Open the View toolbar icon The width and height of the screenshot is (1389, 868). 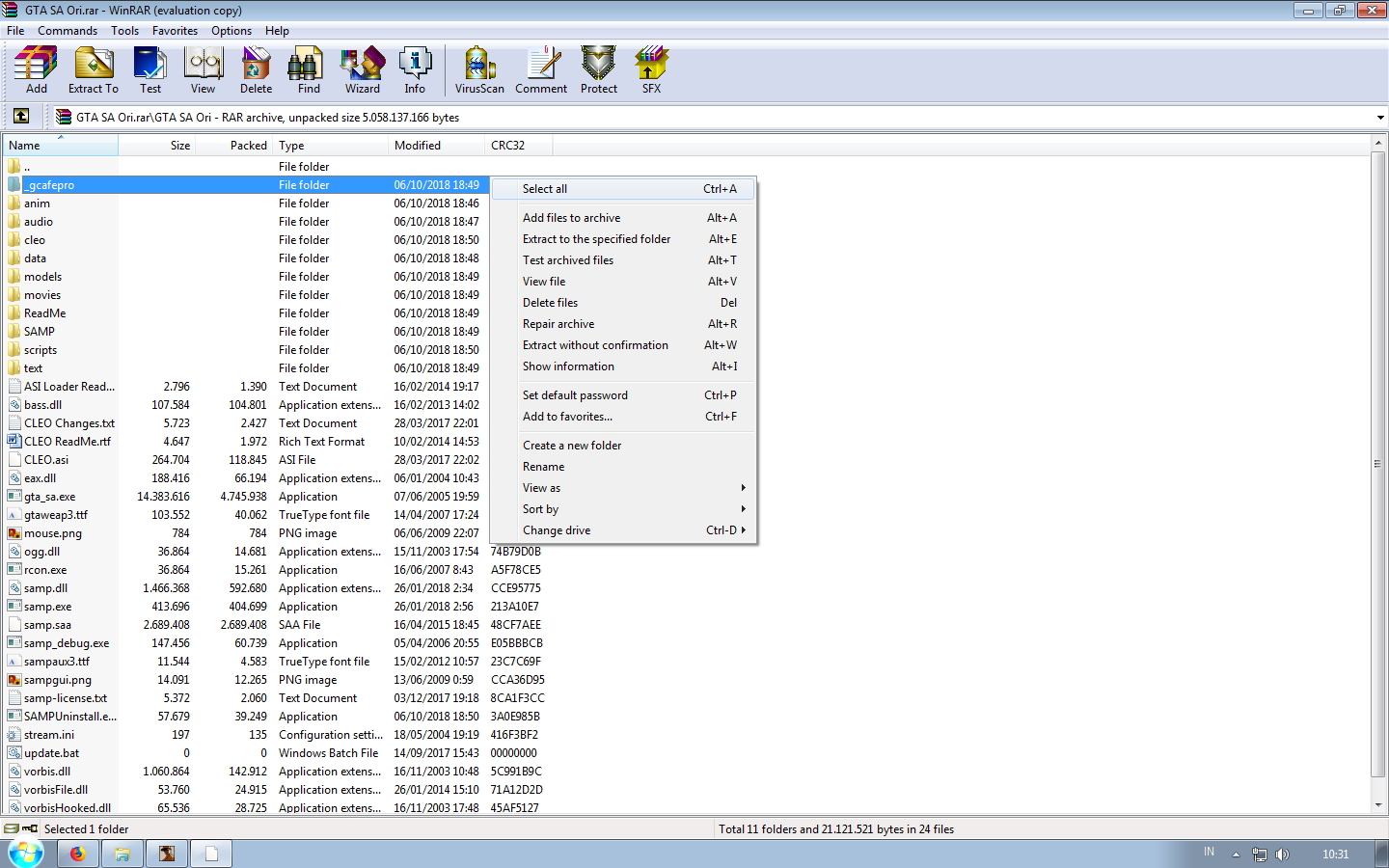click(204, 70)
